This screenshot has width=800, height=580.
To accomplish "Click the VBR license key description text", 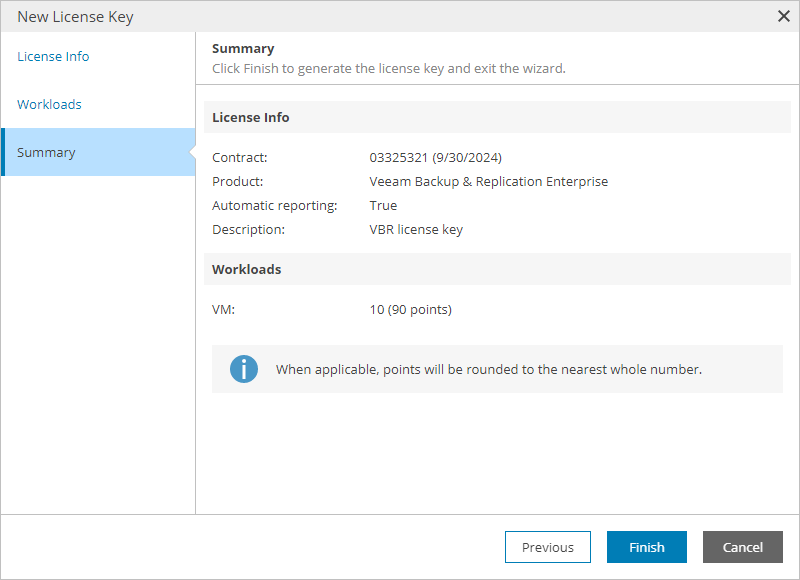I will pos(414,229).
